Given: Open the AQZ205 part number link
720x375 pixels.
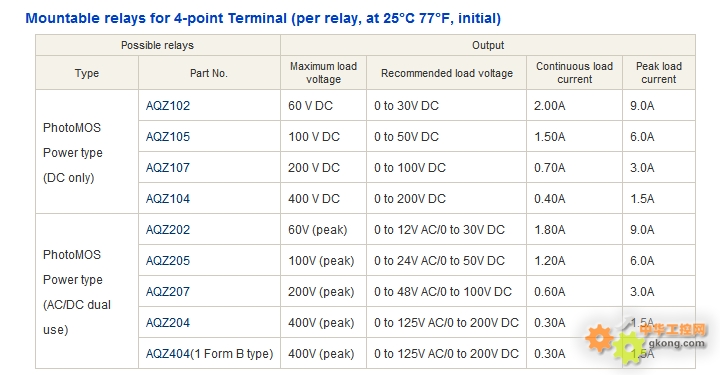Looking at the screenshot, I should (168, 261).
